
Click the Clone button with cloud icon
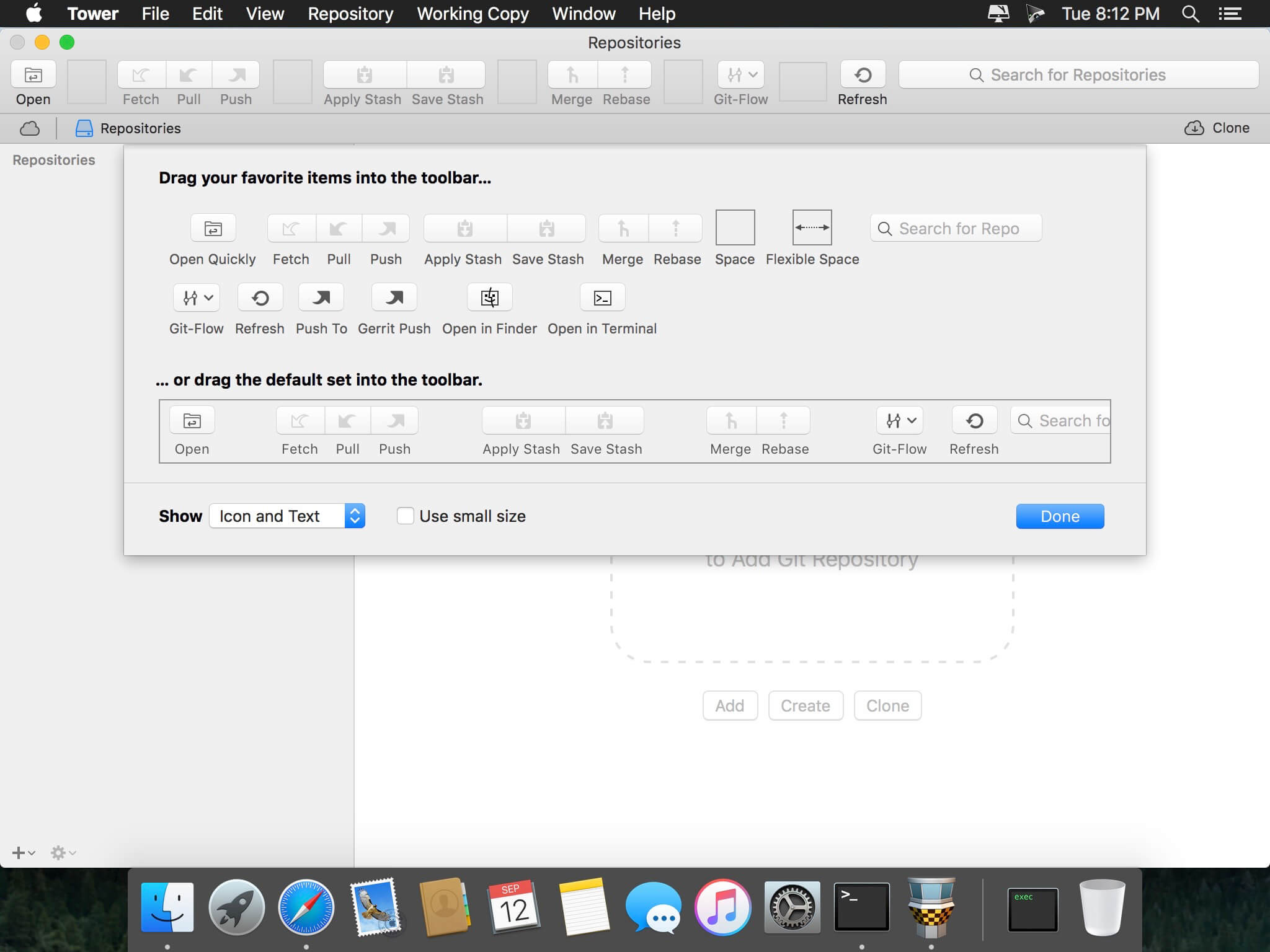pyautogui.click(x=1217, y=128)
